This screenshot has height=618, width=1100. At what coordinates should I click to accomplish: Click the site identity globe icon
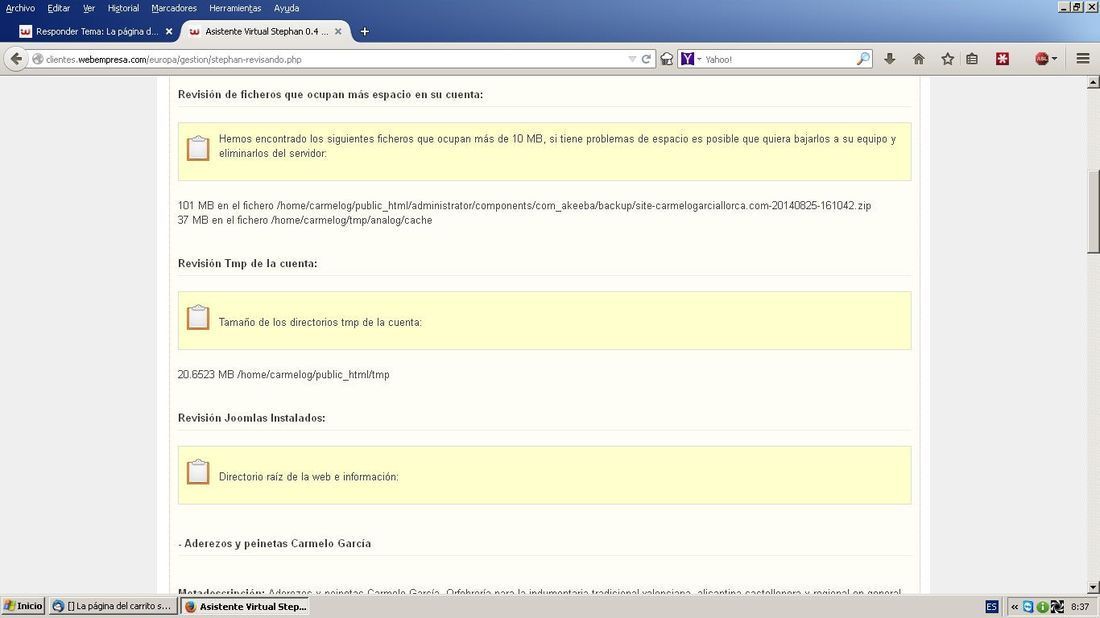pyautogui.click(x=38, y=60)
